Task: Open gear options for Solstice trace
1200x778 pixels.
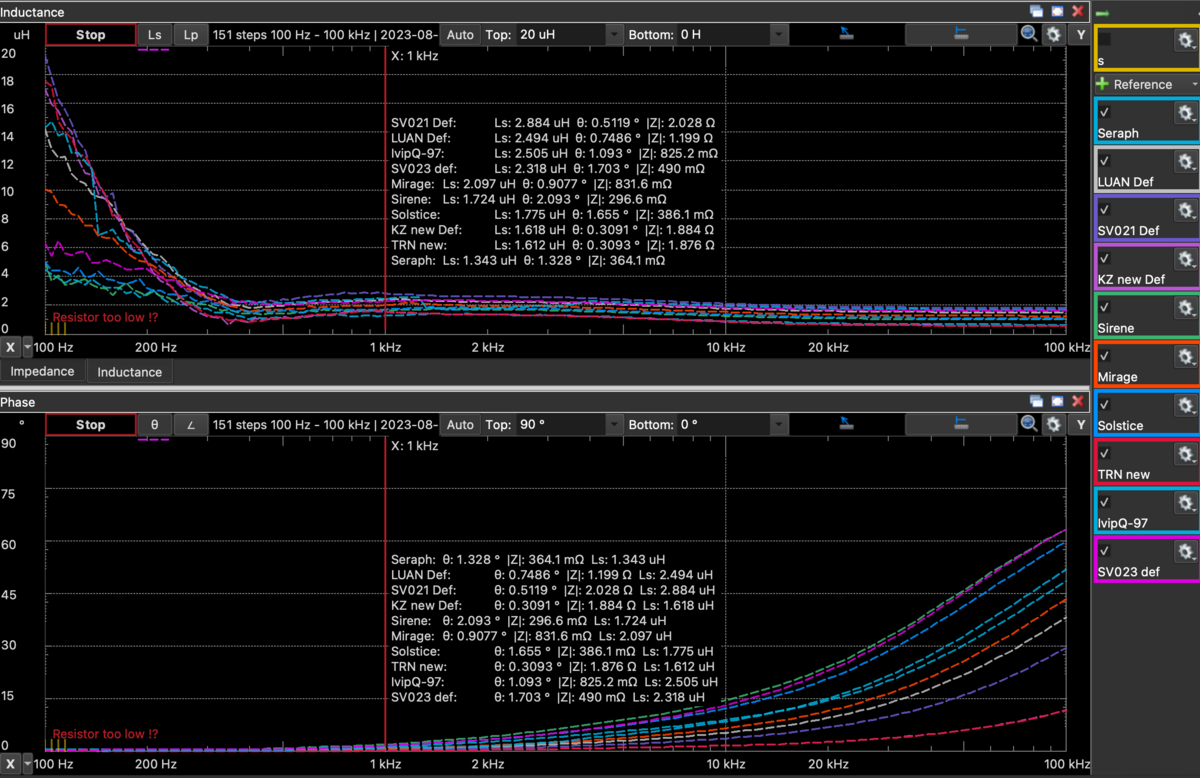Action: tap(1186, 406)
